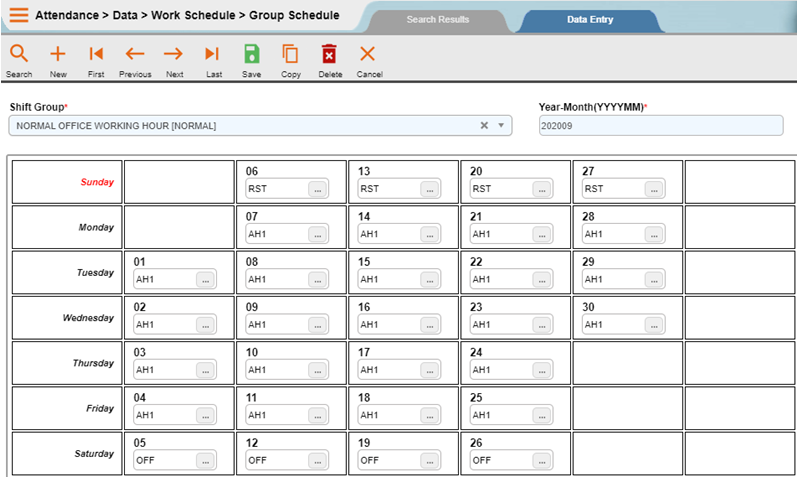This screenshot has width=798, height=478.
Task: Go to the Previous record
Action: [x=135, y=55]
